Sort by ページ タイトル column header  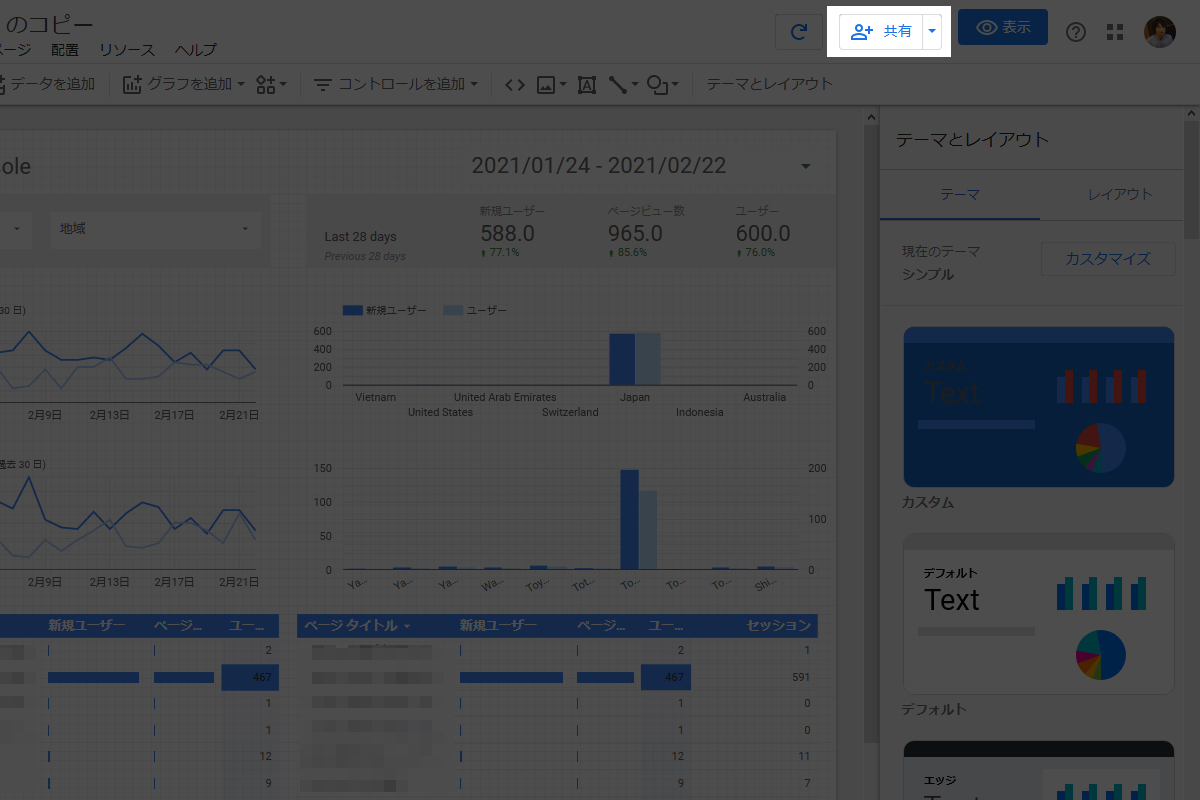(357, 626)
